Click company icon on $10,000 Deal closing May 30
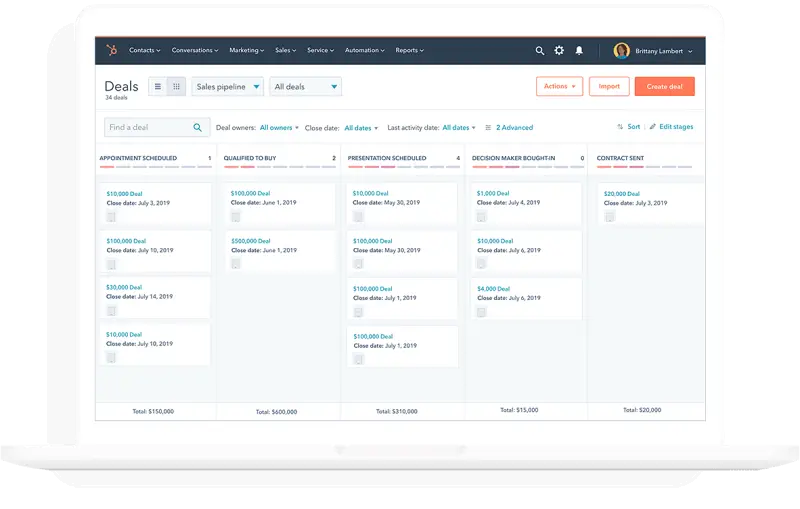The height and width of the screenshot is (509, 800). [358, 217]
